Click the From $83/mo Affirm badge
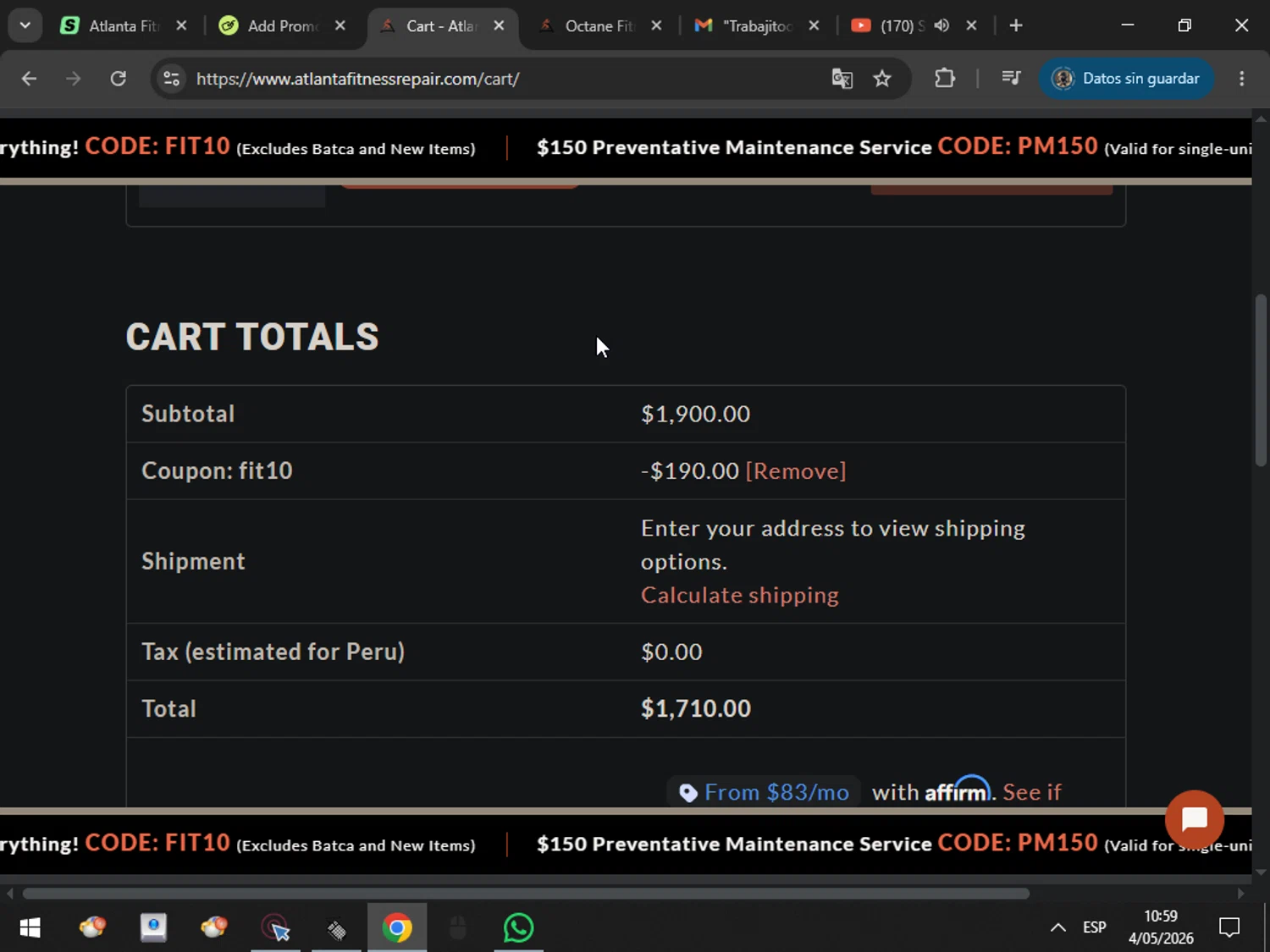The image size is (1270, 952). click(x=764, y=792)
